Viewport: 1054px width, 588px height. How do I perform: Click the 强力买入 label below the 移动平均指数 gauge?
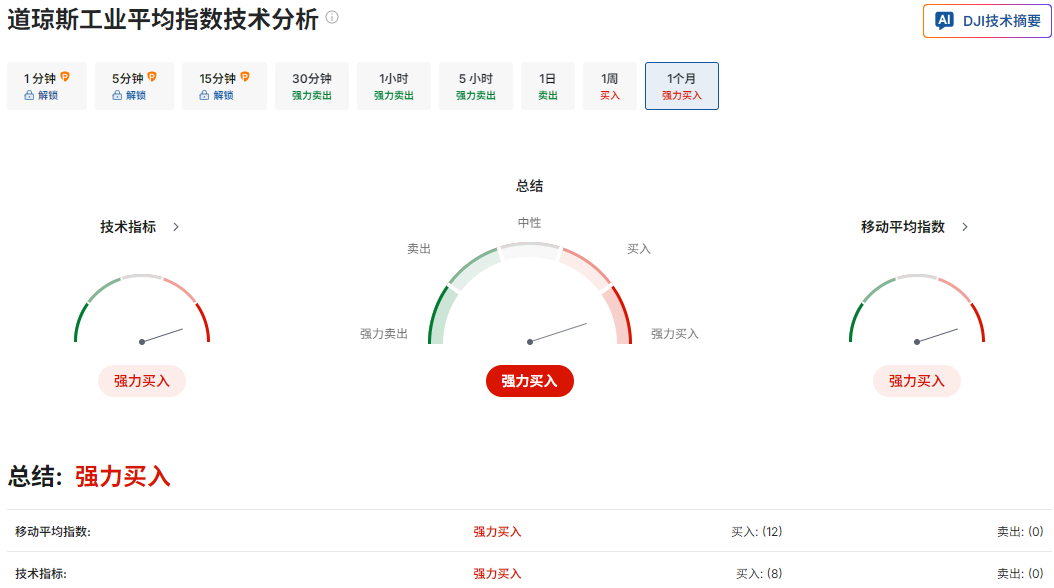[x=916, y=381]
